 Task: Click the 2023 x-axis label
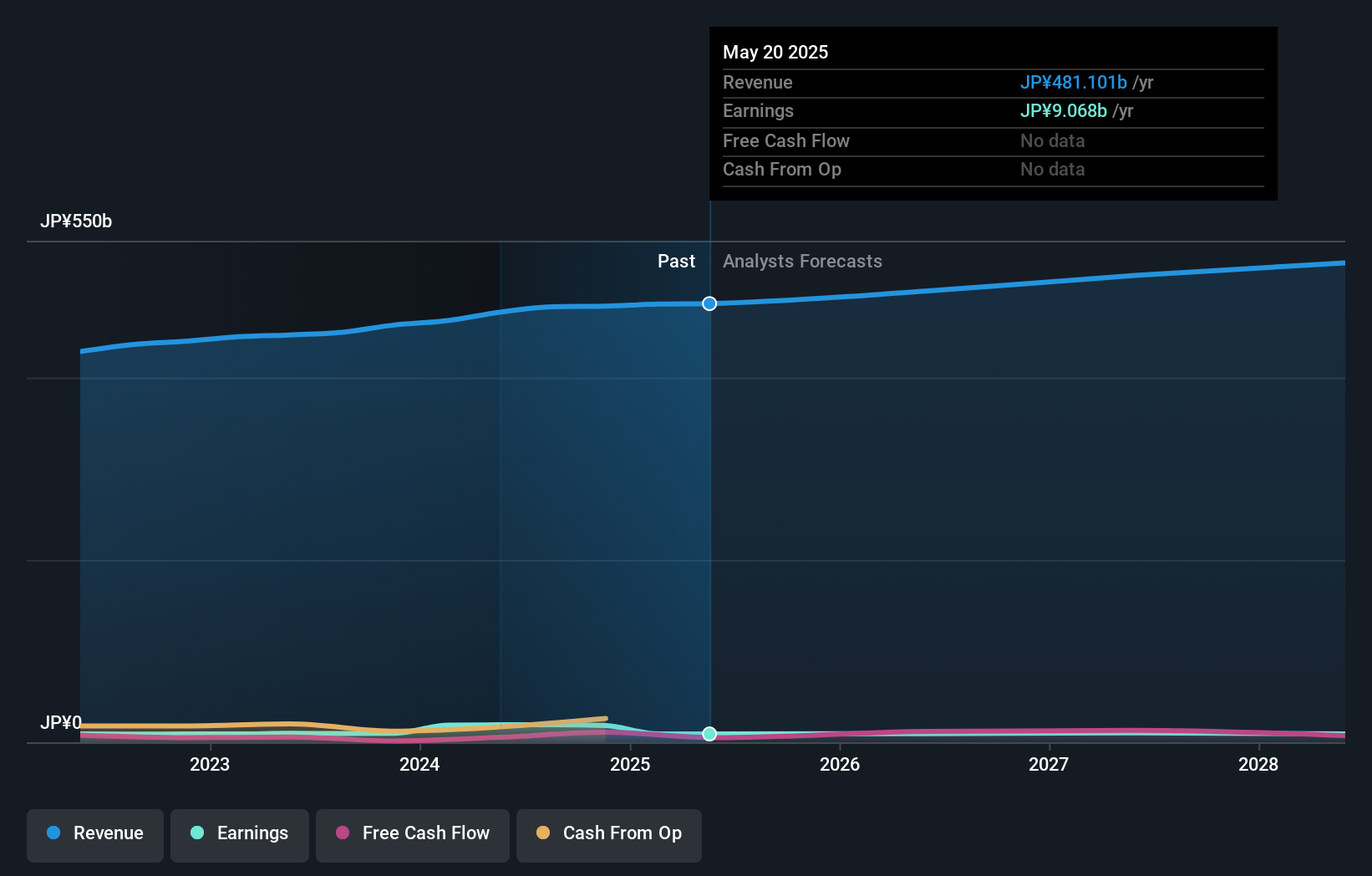pos(210,765)
